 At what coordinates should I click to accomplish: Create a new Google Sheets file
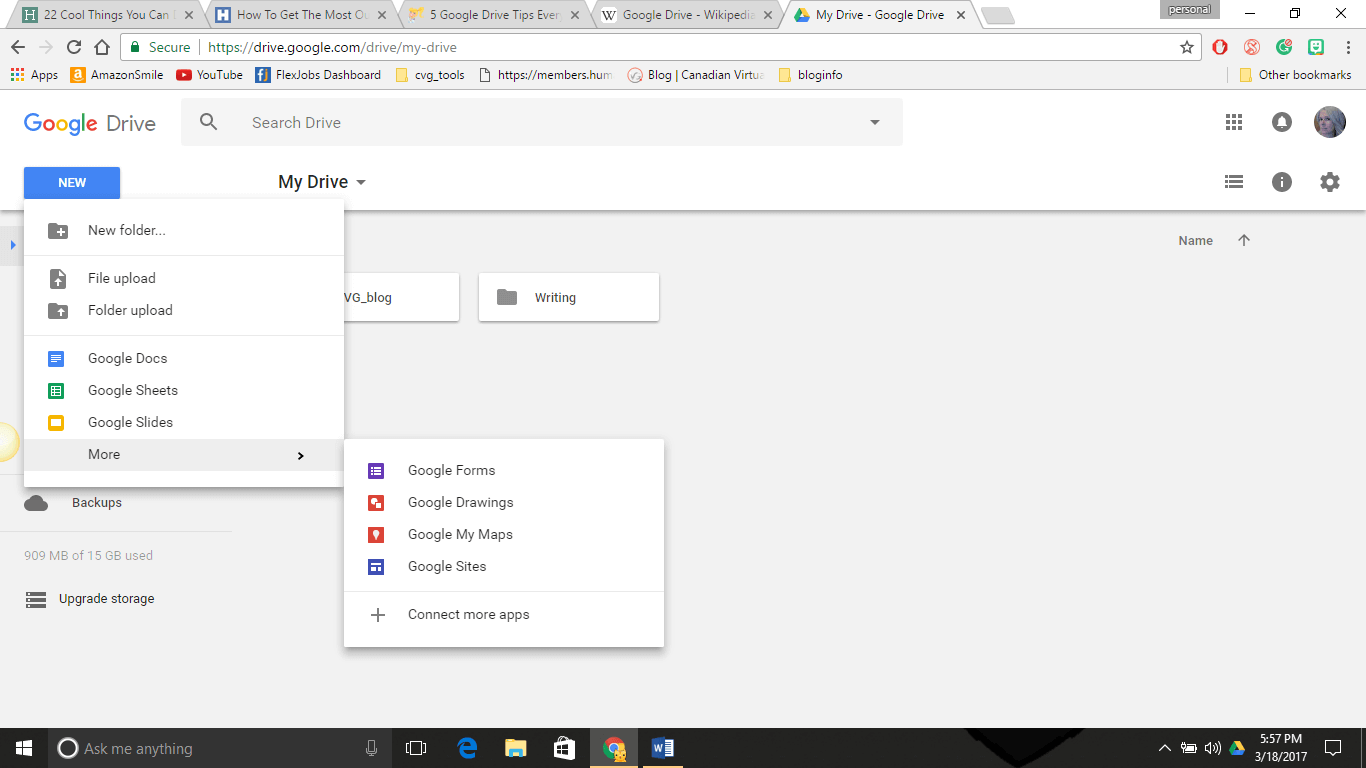click(x=184, y=390)
